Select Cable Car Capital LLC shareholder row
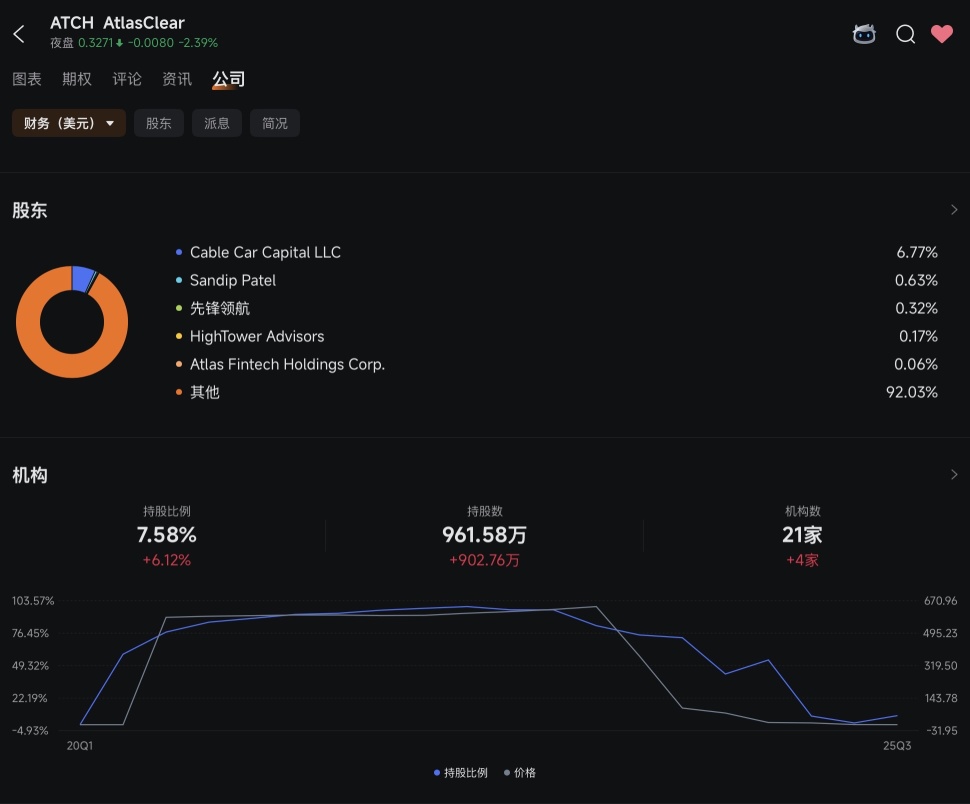The image size is (970, 804). point(265,252)
